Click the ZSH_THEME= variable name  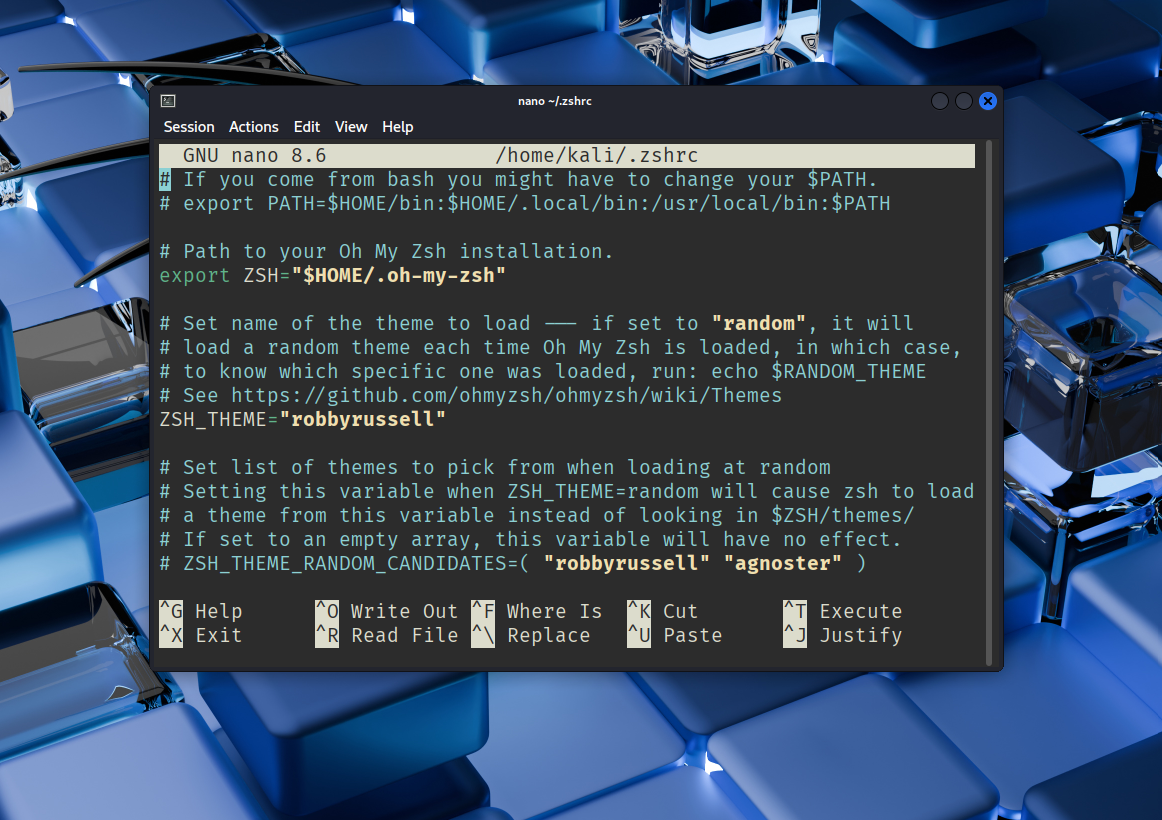219,419
